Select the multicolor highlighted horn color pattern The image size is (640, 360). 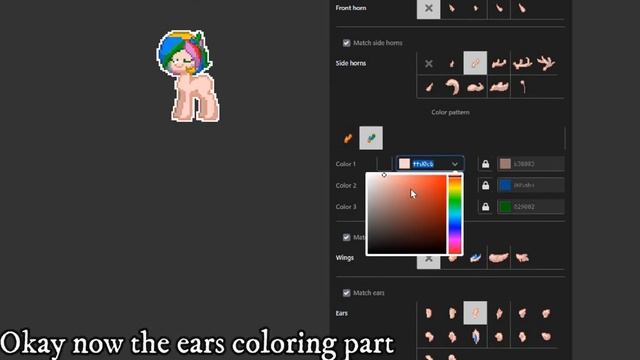tap(371, 138)
